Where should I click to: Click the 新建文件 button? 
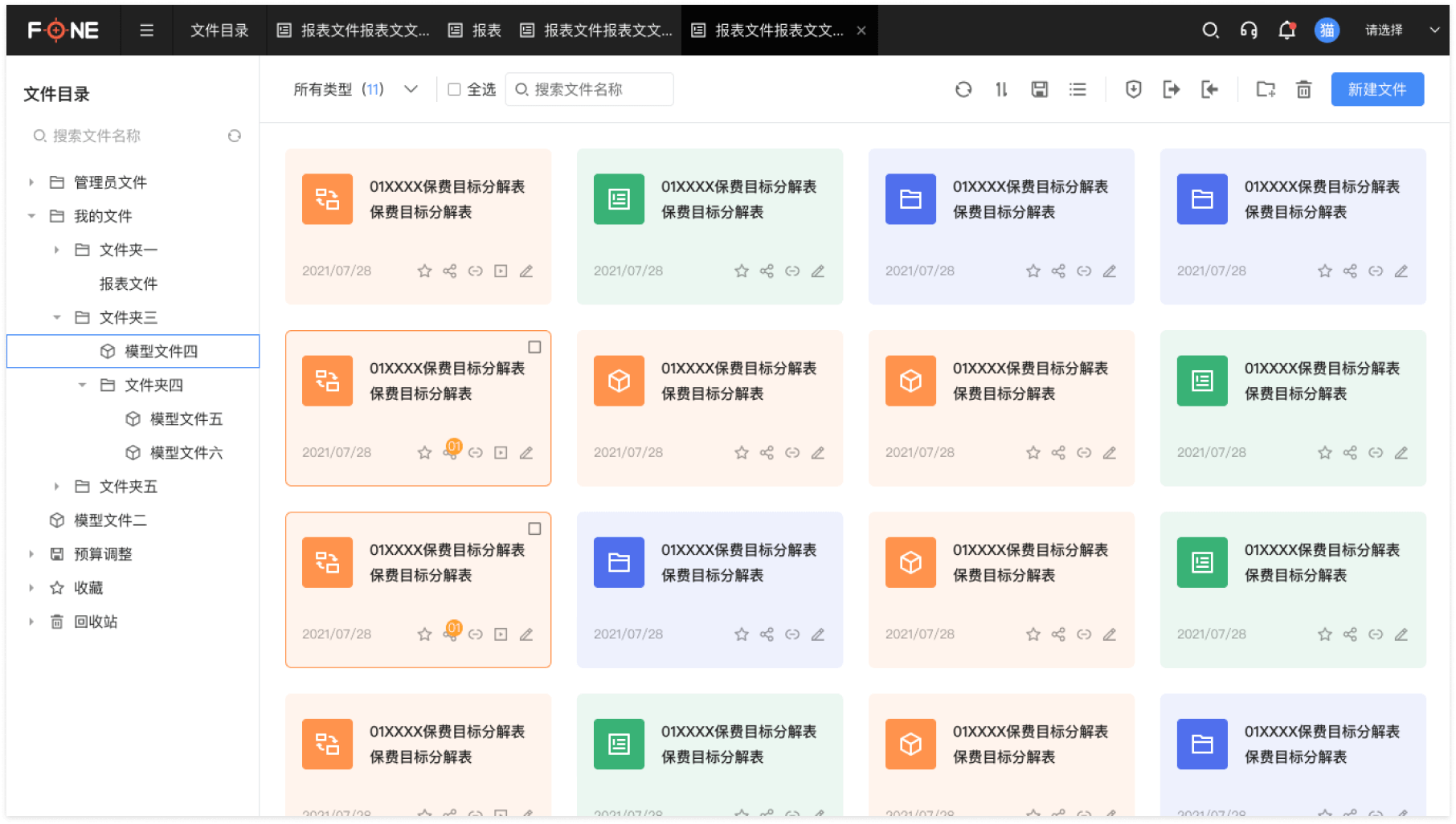click(x=1377, y=89)
